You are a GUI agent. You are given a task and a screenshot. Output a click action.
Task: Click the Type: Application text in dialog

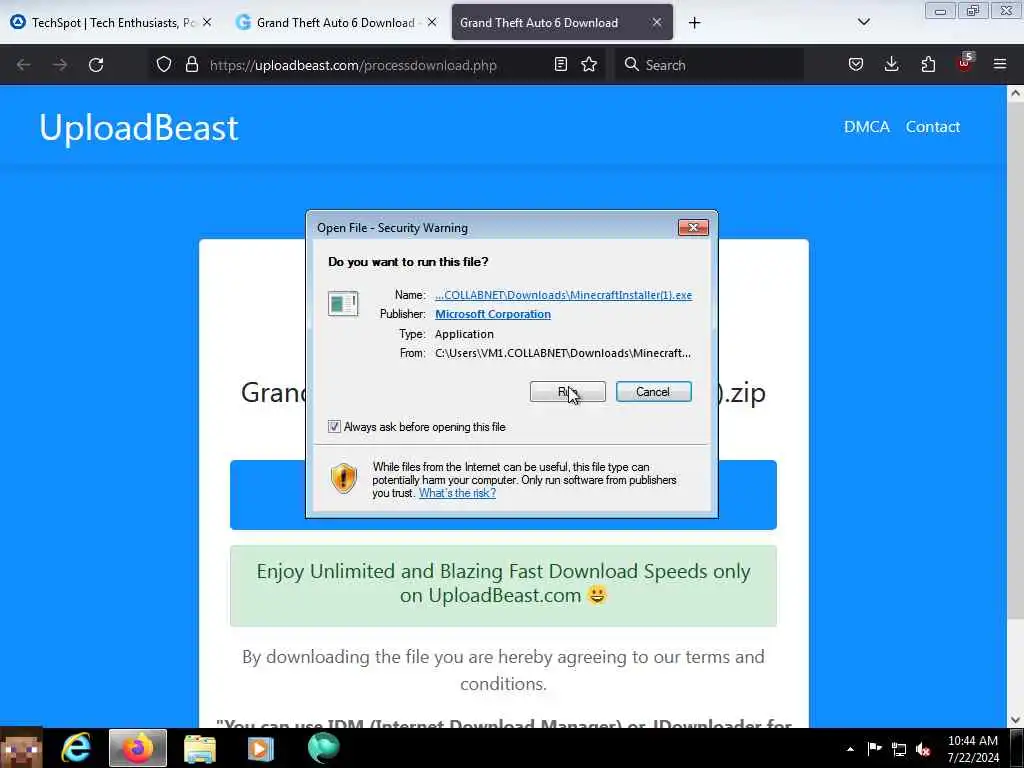pos(464,334)
